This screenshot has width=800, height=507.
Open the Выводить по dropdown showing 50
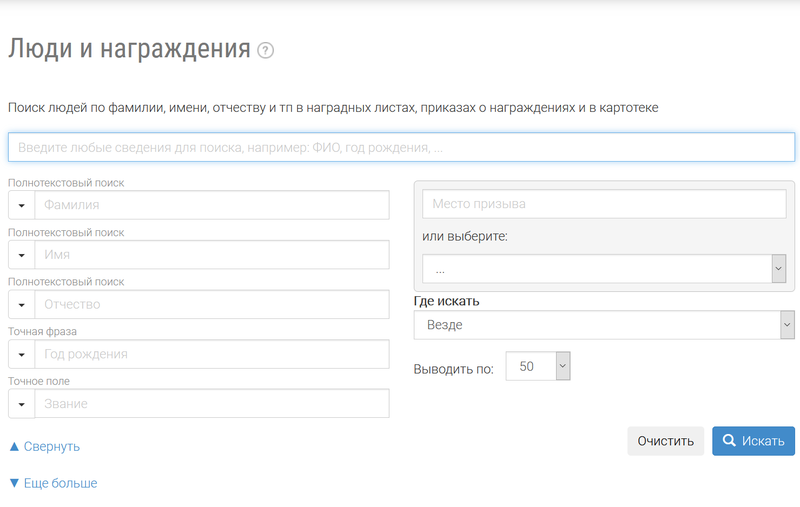[538, 366]
